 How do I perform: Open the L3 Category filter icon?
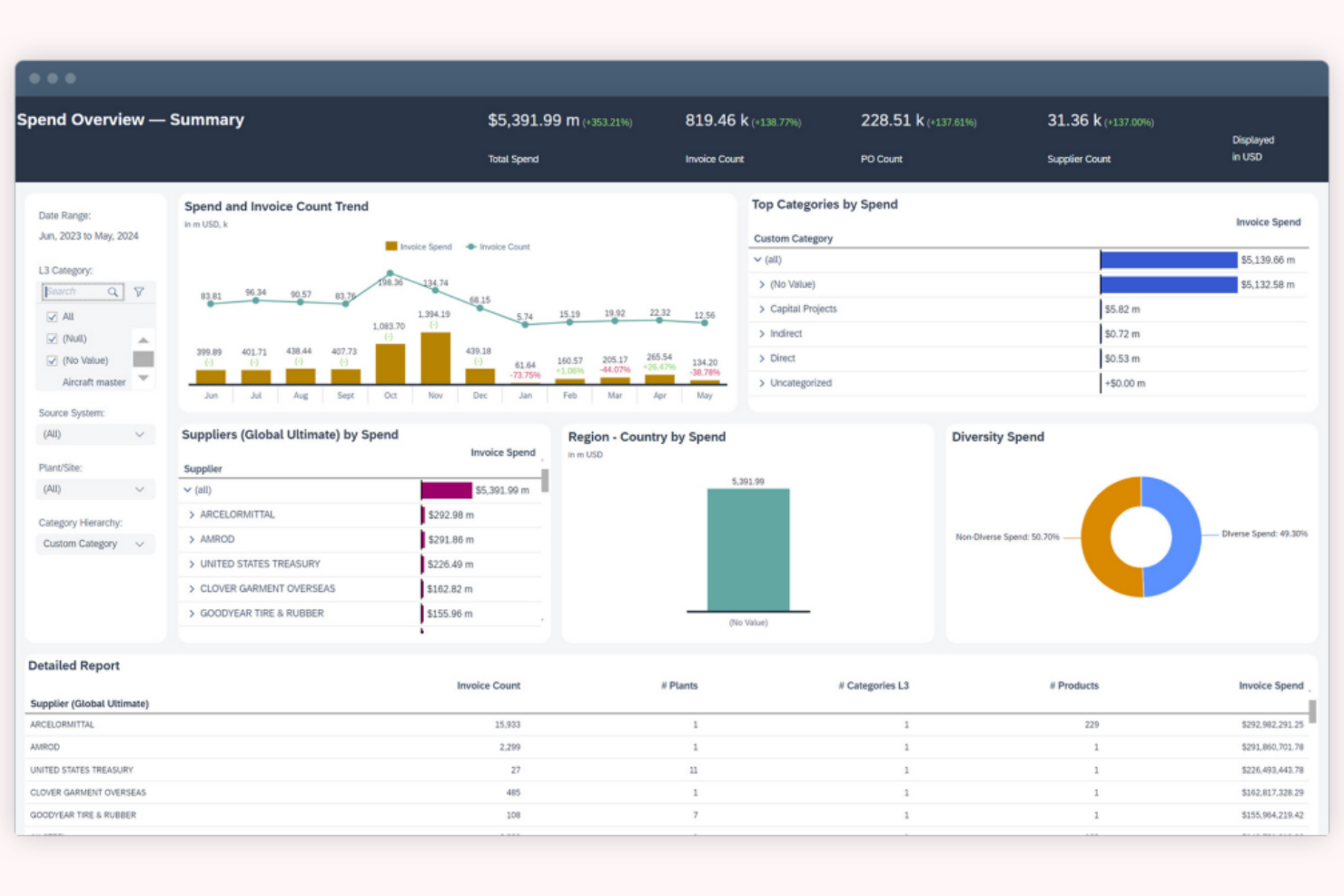(x=139, y=291)
